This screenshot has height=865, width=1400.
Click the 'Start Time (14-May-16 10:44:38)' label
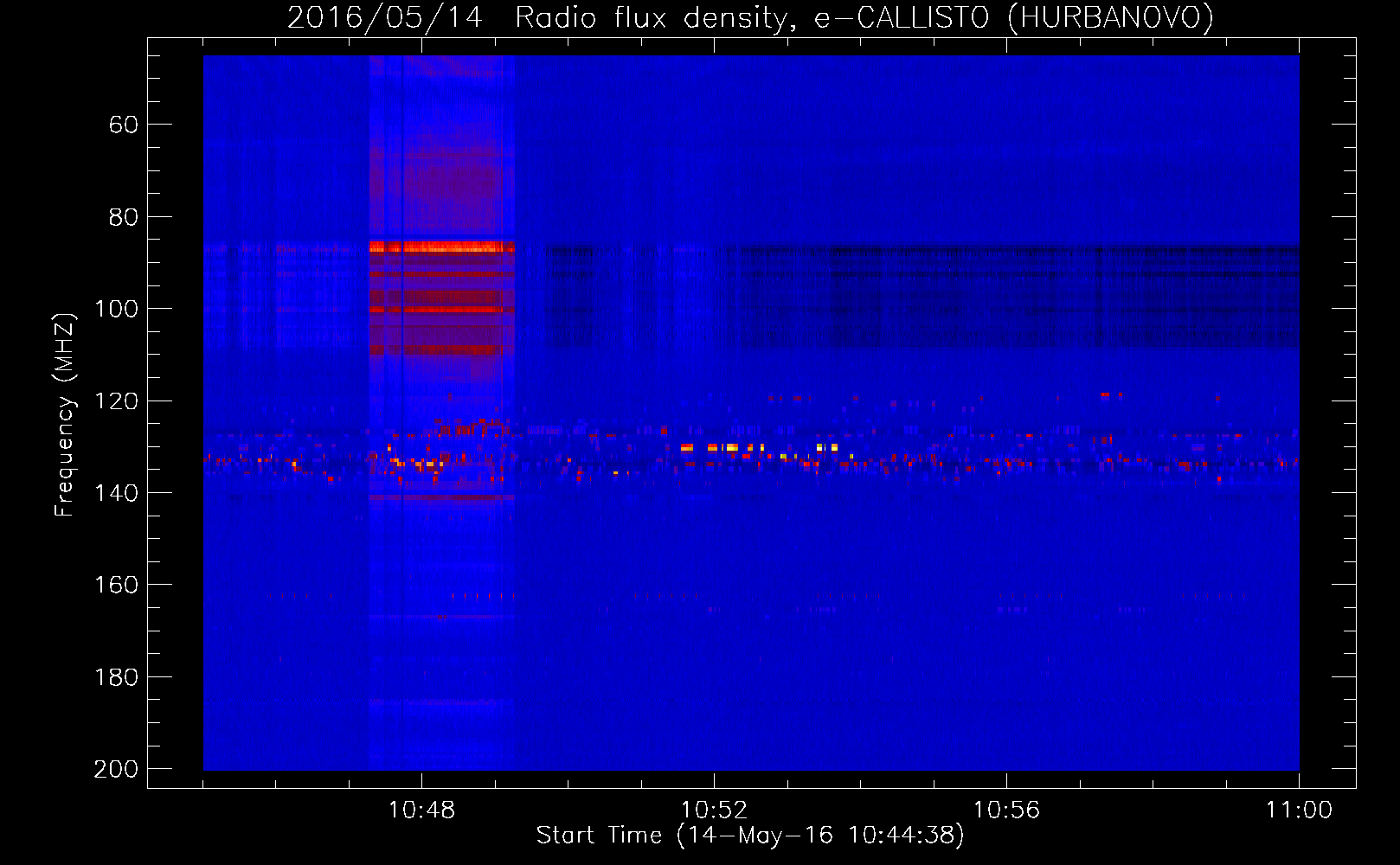750,836
